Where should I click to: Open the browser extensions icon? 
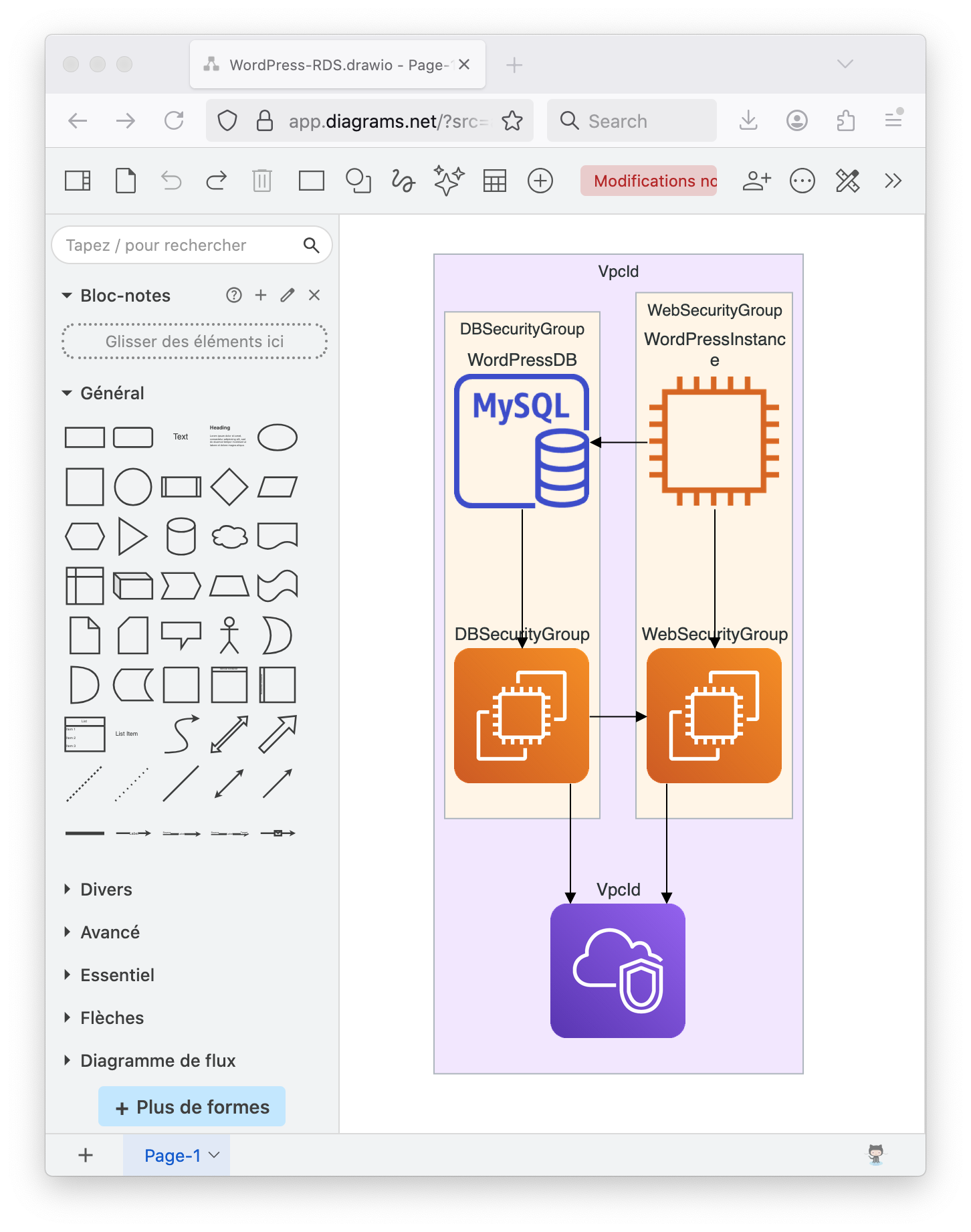[846, 120]
